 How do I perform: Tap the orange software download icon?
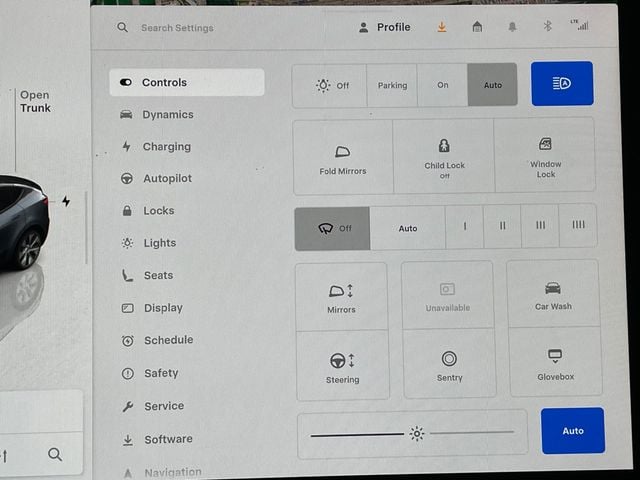442,27
